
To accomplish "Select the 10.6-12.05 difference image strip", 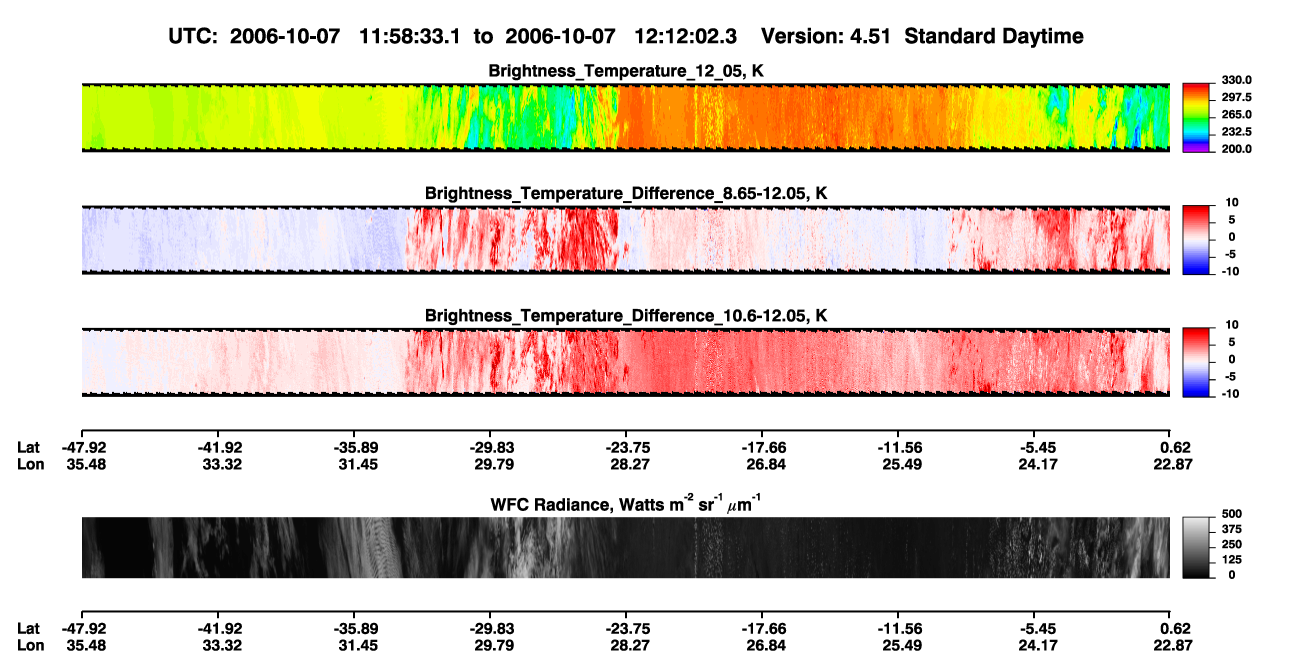I will [x=625, y=362].
